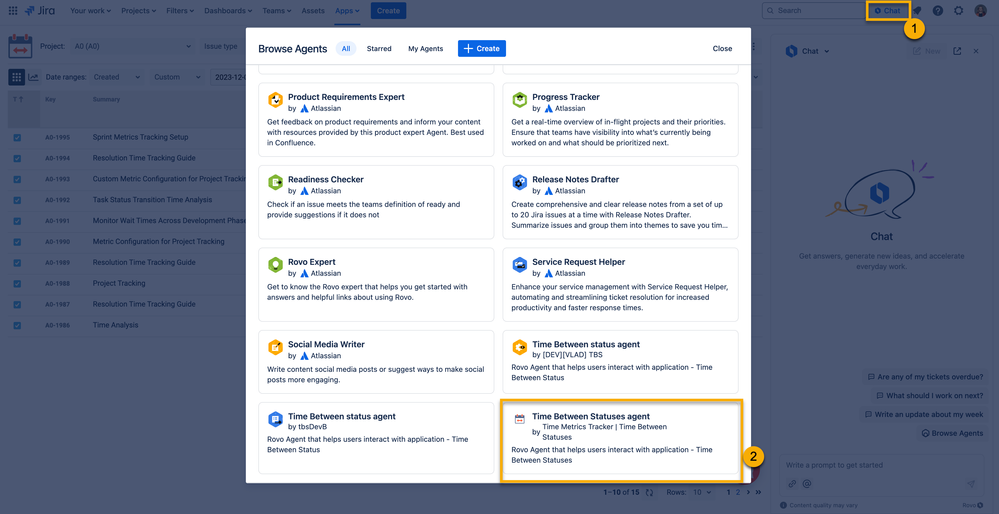Click the Release Notes Drafter agent icon
The width and height of the screenshot is (999, 514).
[x=519, y=183]
